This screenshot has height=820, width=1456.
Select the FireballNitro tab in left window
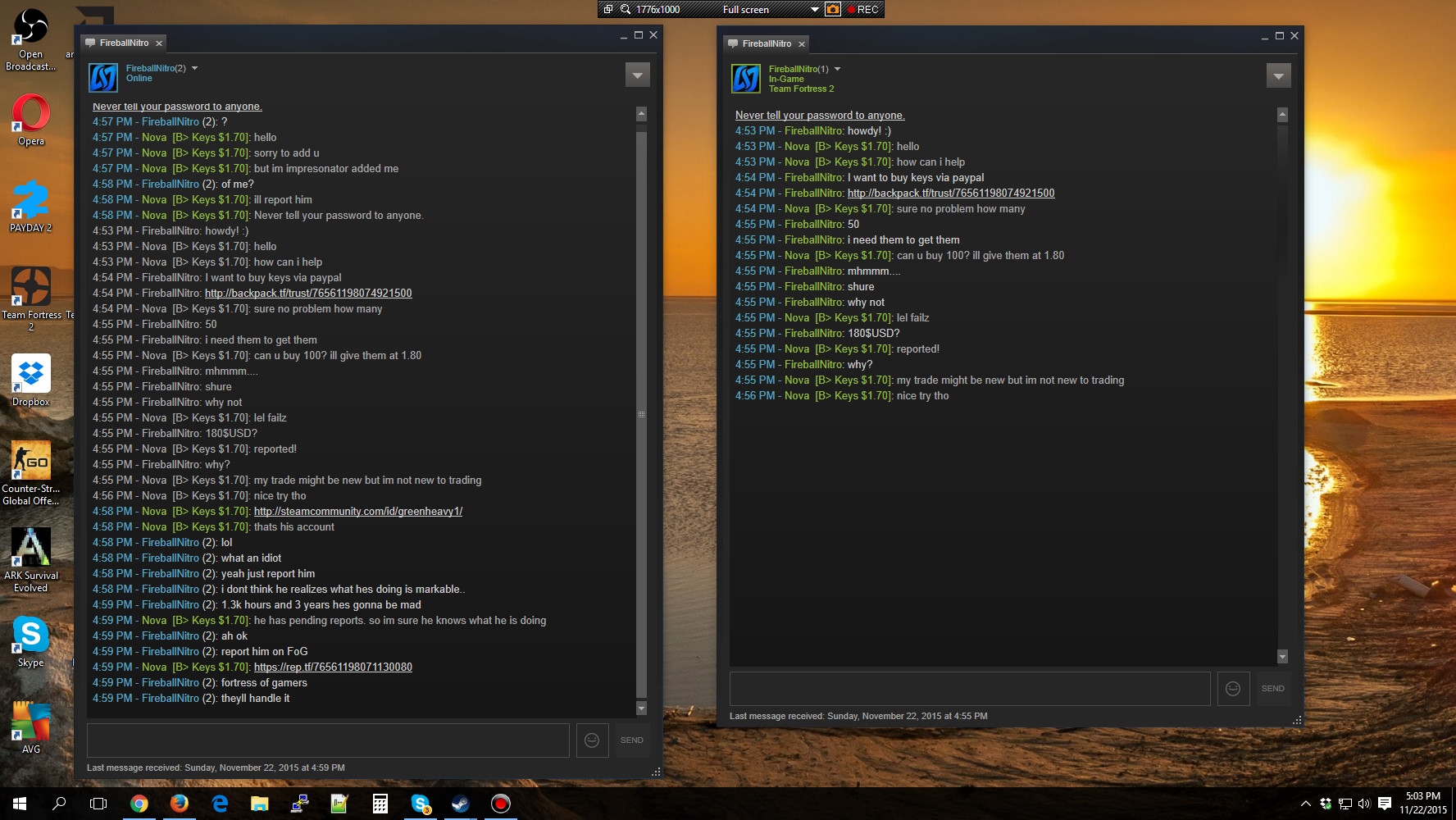click(123, 43)
